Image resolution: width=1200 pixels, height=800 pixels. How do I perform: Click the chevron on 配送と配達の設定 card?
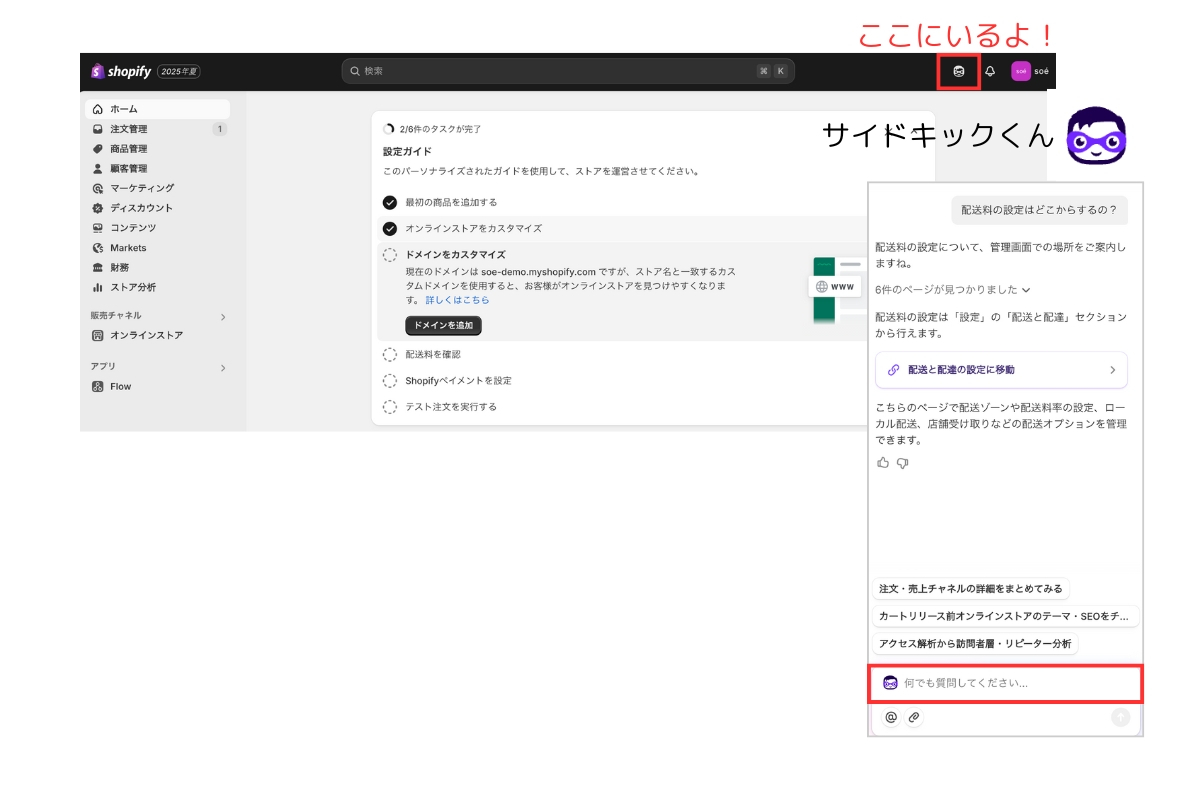pyautogui.click(x=1113, y=370)
